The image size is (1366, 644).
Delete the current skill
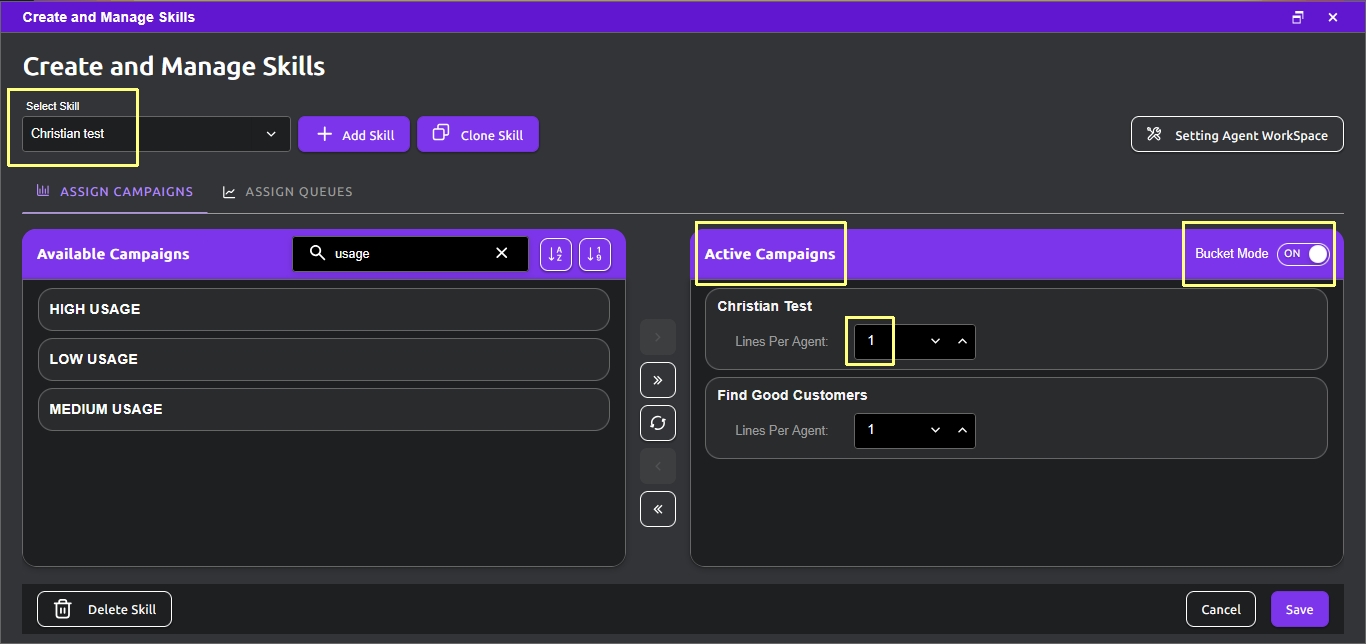pos(104,609)
